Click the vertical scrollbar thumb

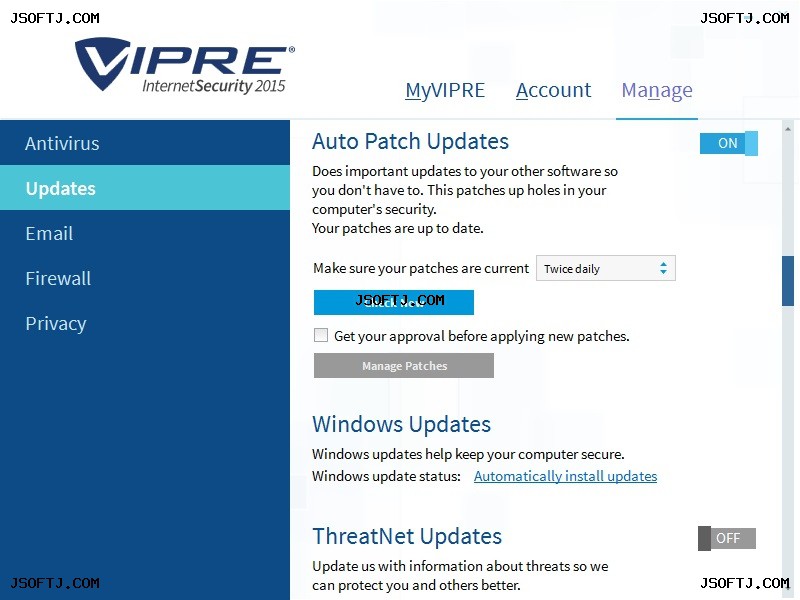coord(788,281)
